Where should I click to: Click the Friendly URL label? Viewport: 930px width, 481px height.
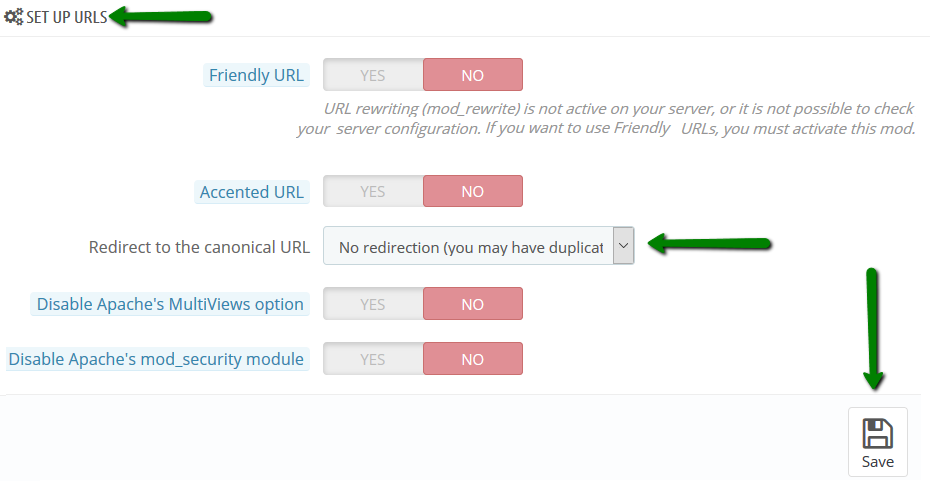[256, 75]
